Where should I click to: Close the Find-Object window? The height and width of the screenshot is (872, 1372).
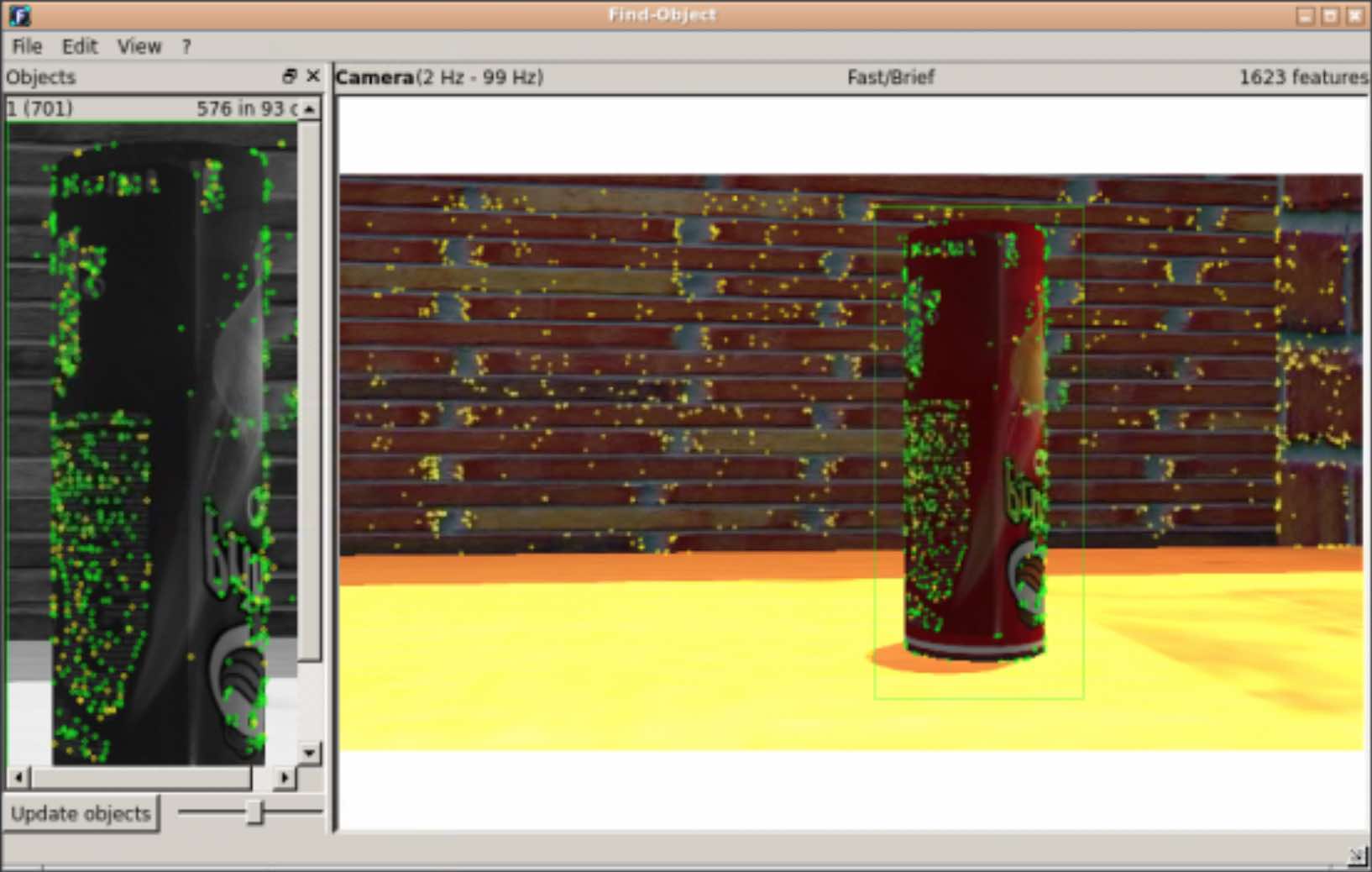point(1355,15)
